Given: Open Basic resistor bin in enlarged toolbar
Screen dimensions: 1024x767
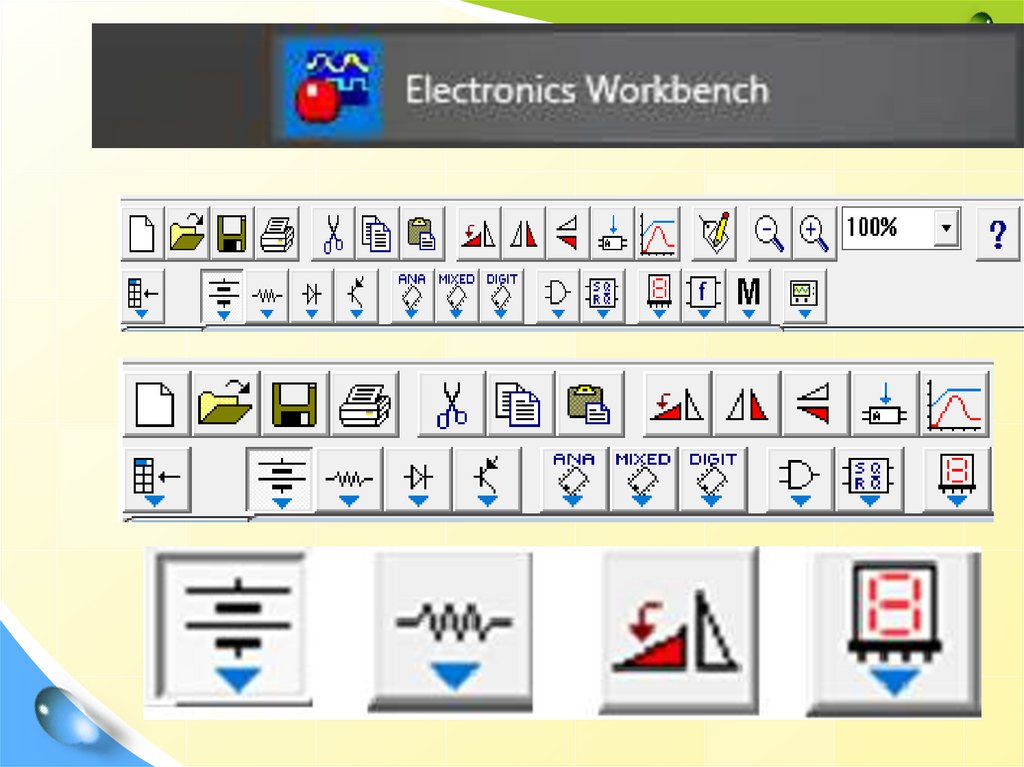Looking at the screenshot, I should click(x=349, y=480).
